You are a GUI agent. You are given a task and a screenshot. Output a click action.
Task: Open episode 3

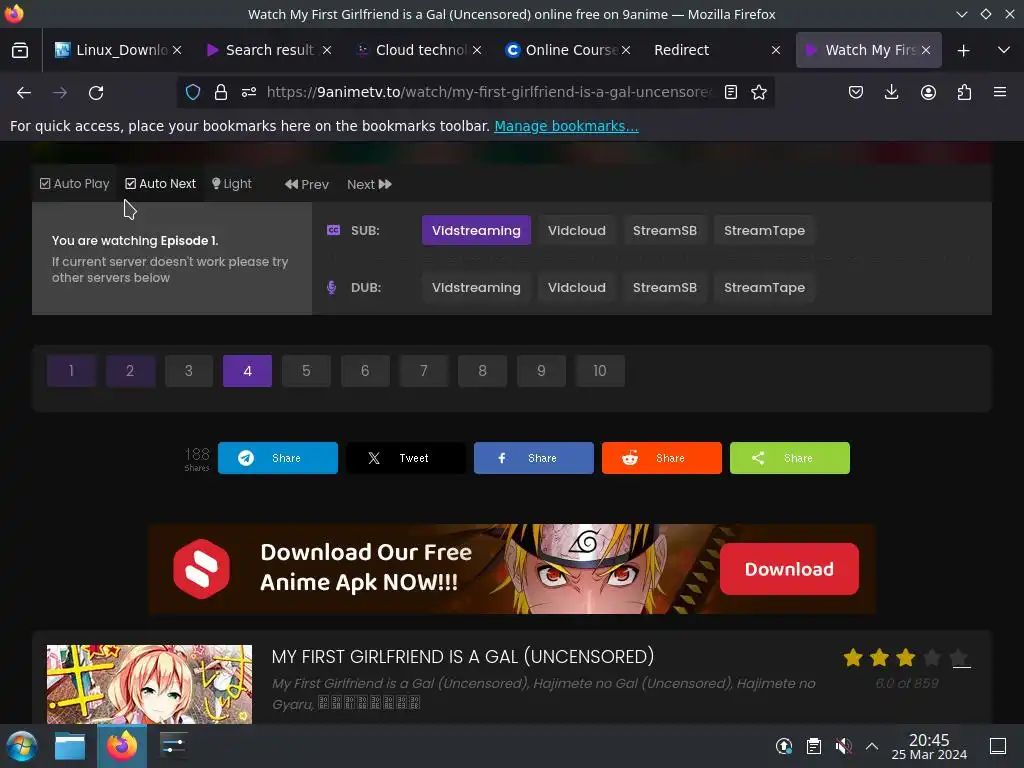click(x=189, y=371)
